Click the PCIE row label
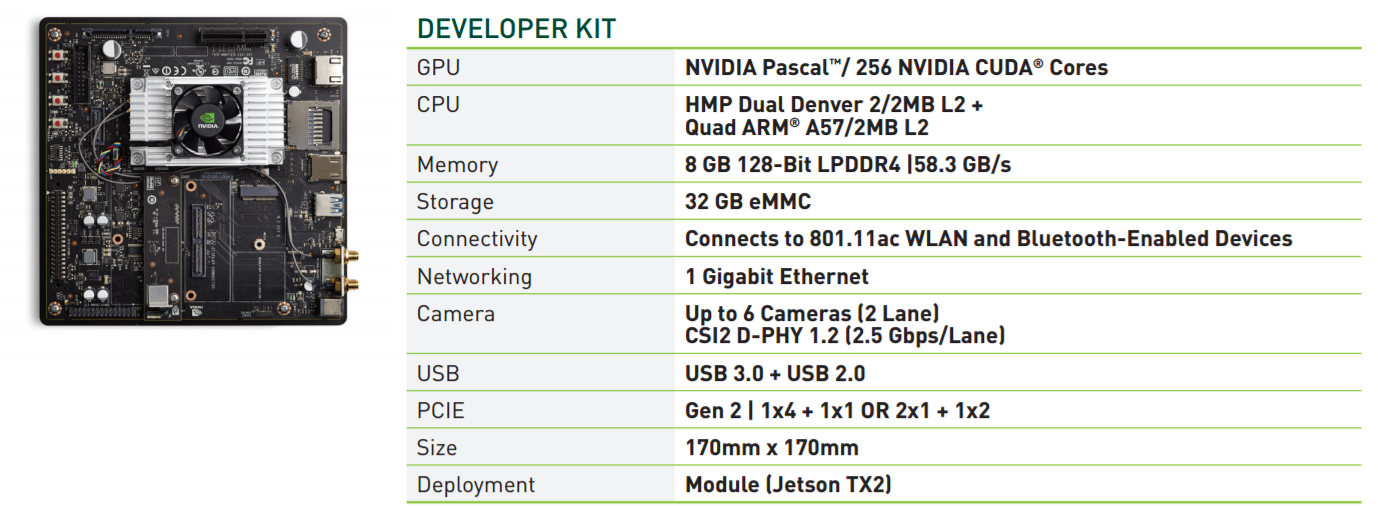1378x528 pixels. tap(441, 410)
